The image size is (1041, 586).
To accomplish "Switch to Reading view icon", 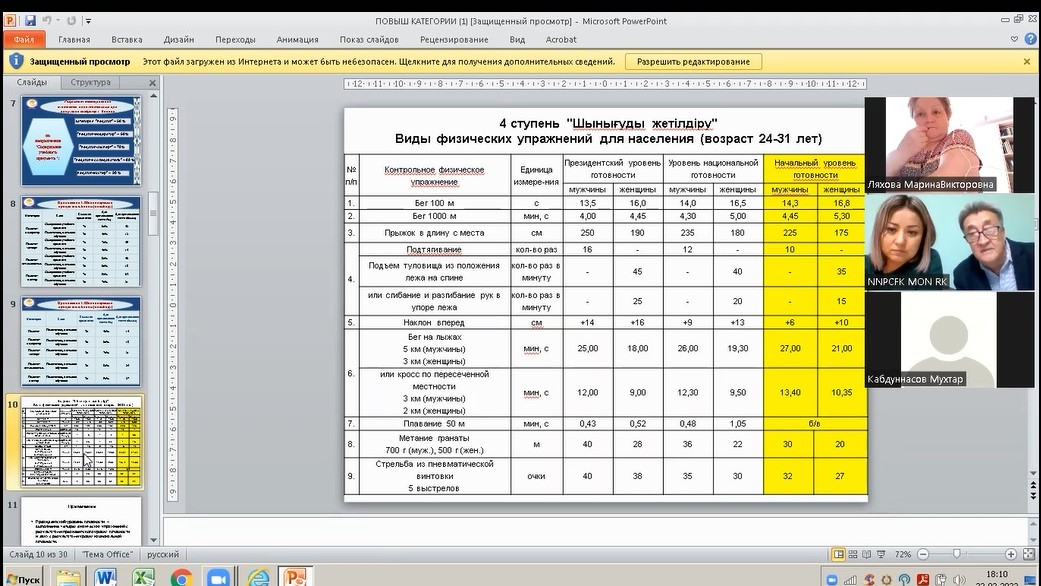I will pyautogui.click(x=866, y=554).
